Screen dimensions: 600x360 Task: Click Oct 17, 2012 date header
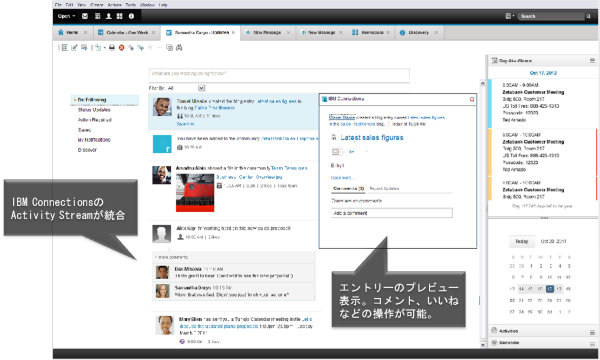point(543,73)
